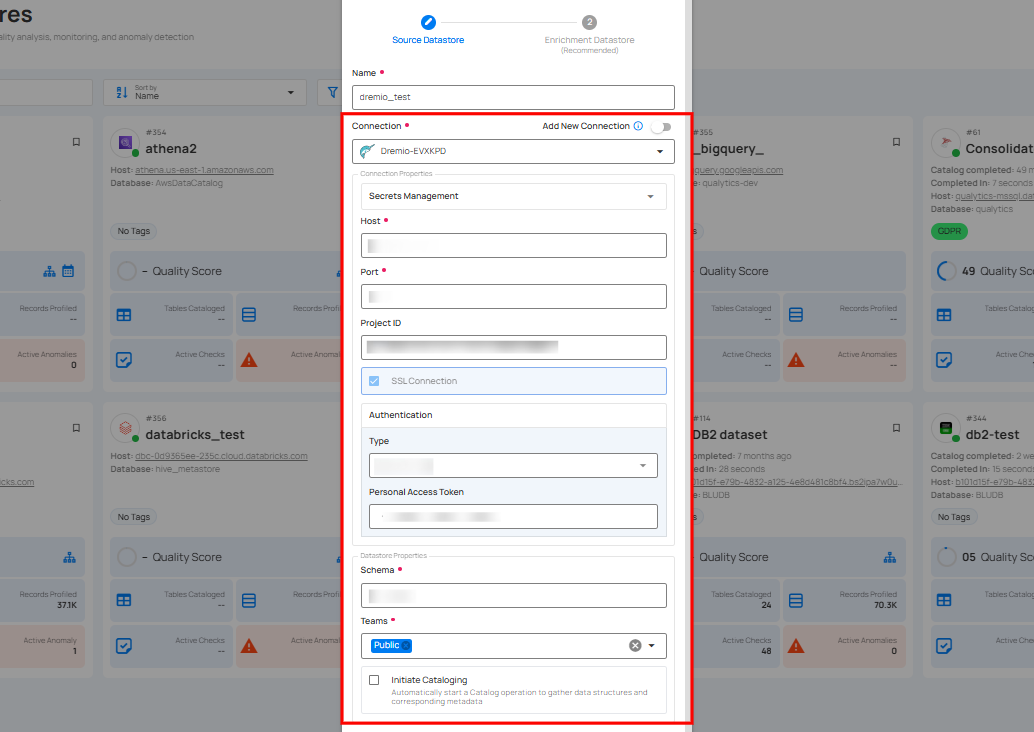
Task: Click the Active Checks icon on databricks_test card
Action: tap(124, 646)
